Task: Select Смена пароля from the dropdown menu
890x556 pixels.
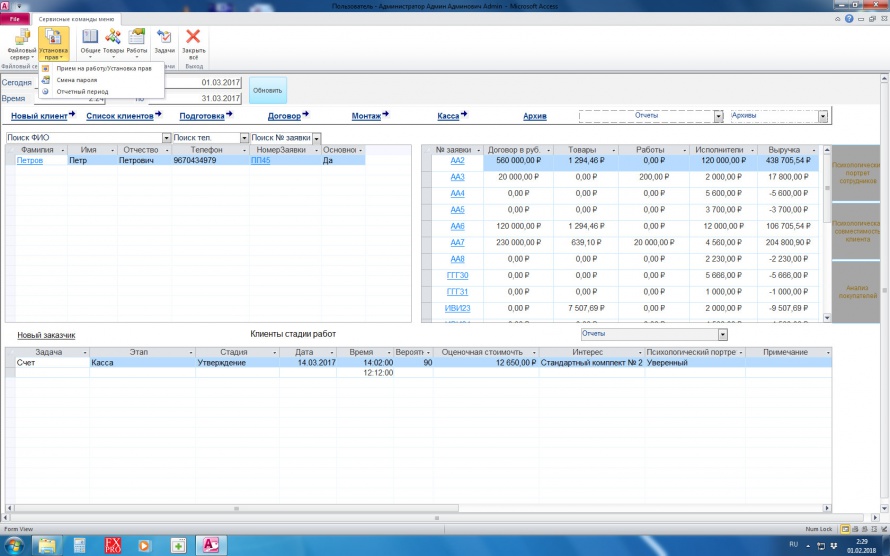Action: [x=77, y=80]
